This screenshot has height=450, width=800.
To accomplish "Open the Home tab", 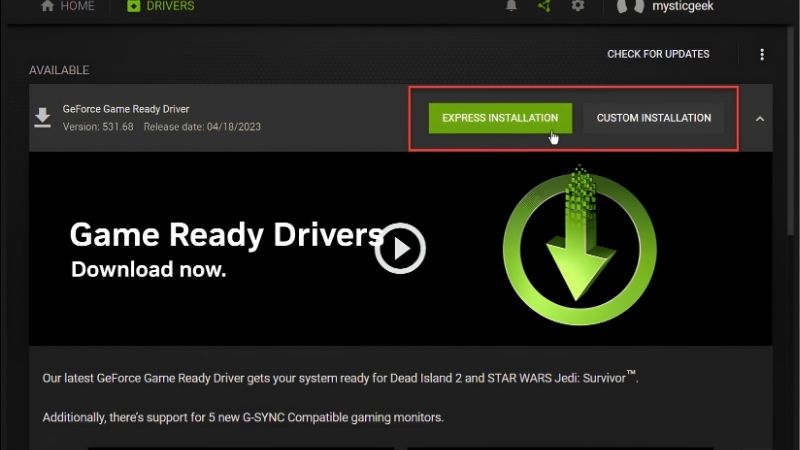I will coord(67,6).
